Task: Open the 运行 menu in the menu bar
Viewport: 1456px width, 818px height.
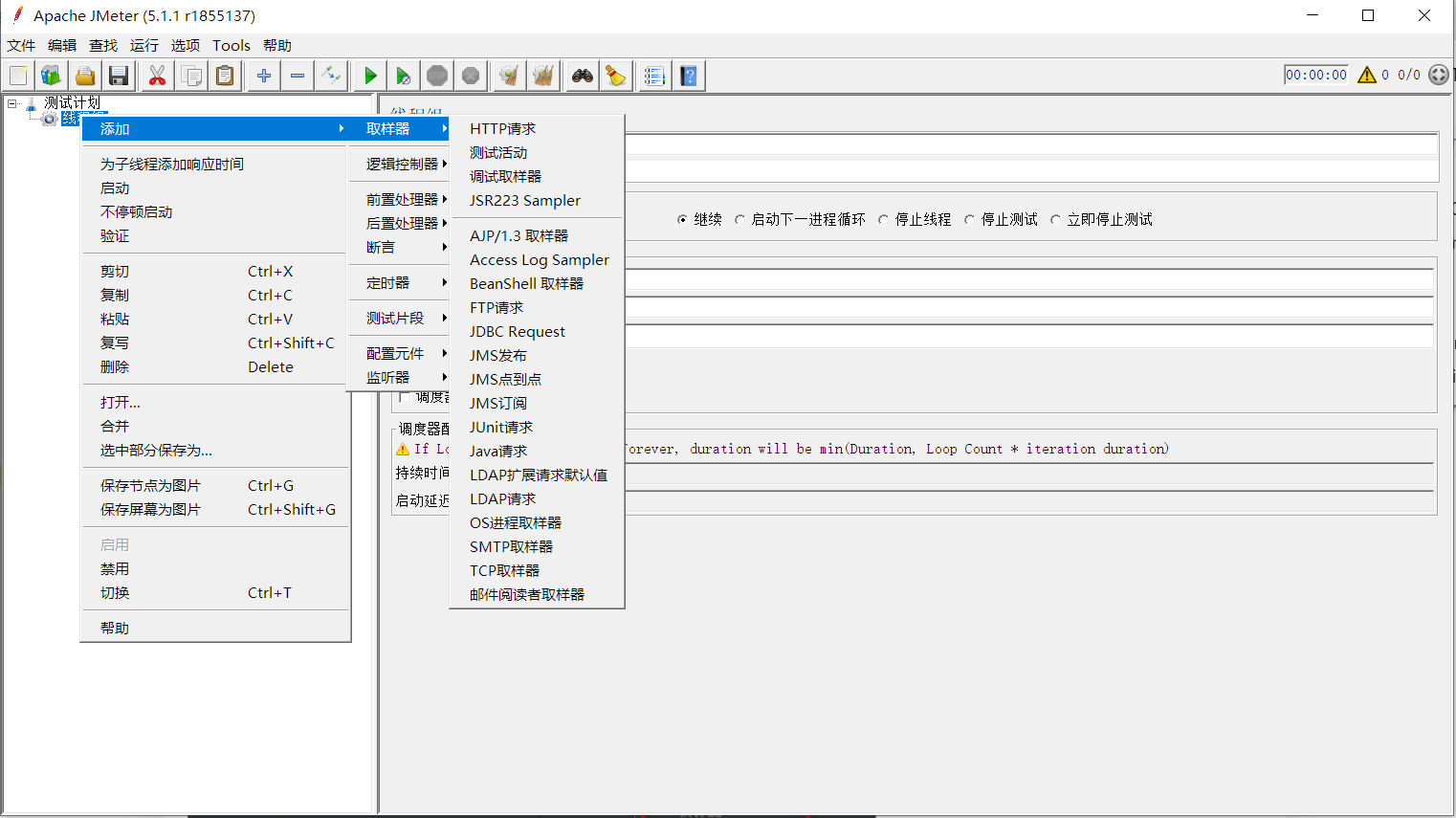Action: click(x=144, y=45)
